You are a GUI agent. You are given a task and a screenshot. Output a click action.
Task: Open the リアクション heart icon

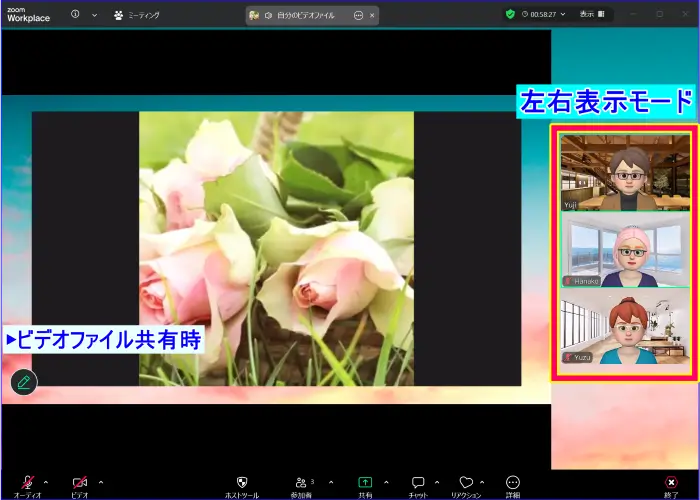(465, 484)
